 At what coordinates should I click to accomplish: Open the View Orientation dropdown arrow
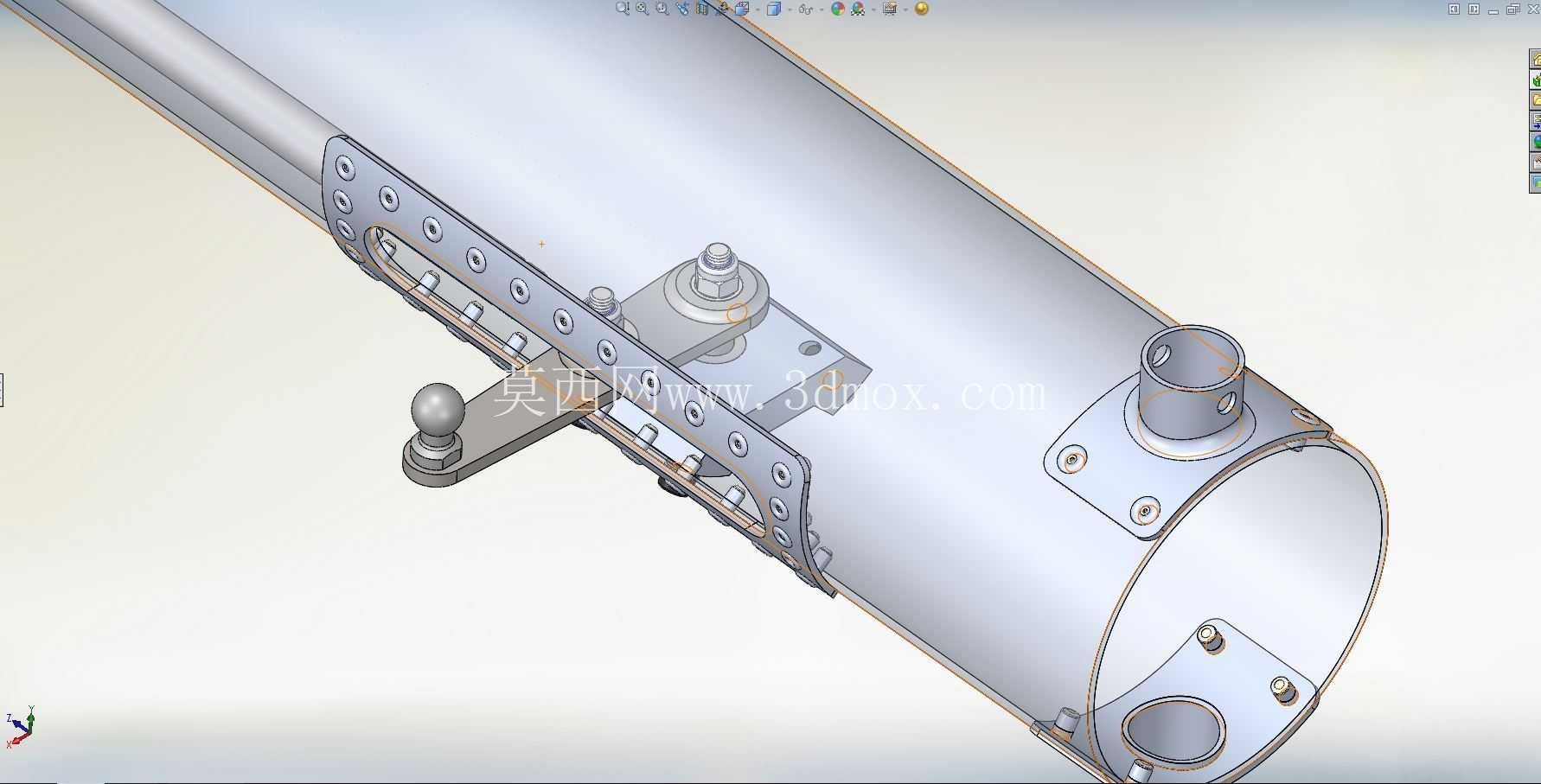758,9
